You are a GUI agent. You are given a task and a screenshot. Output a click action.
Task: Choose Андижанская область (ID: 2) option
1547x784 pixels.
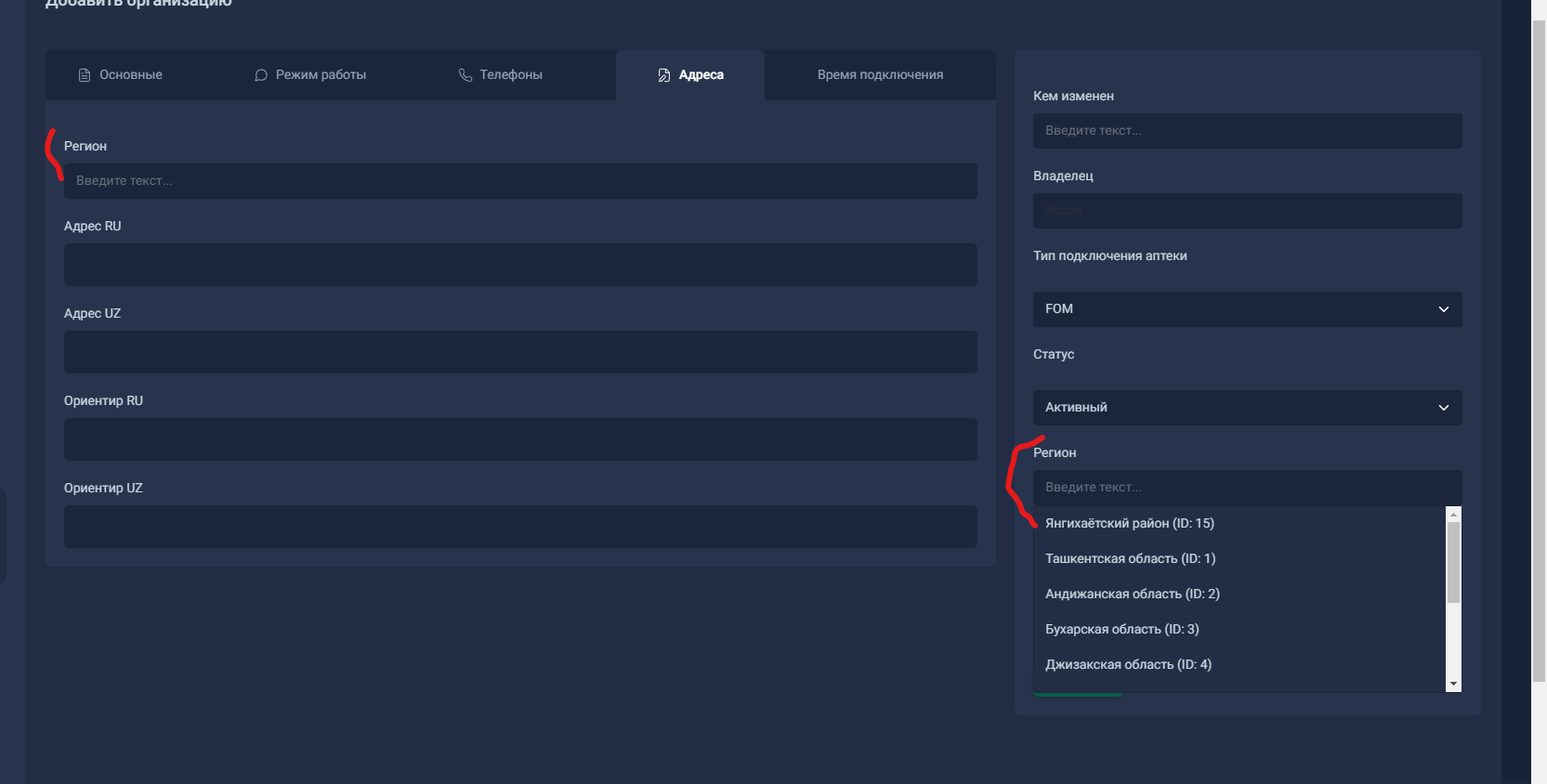coord(1240,595)
